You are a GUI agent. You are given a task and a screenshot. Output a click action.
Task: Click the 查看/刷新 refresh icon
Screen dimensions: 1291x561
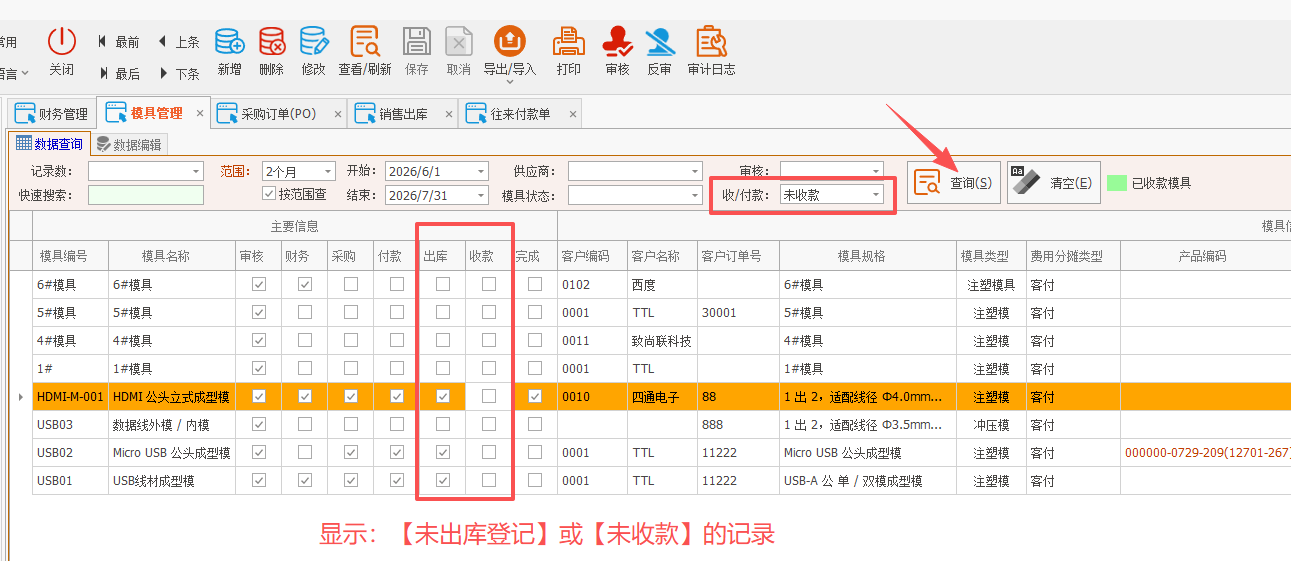[364, 42]
